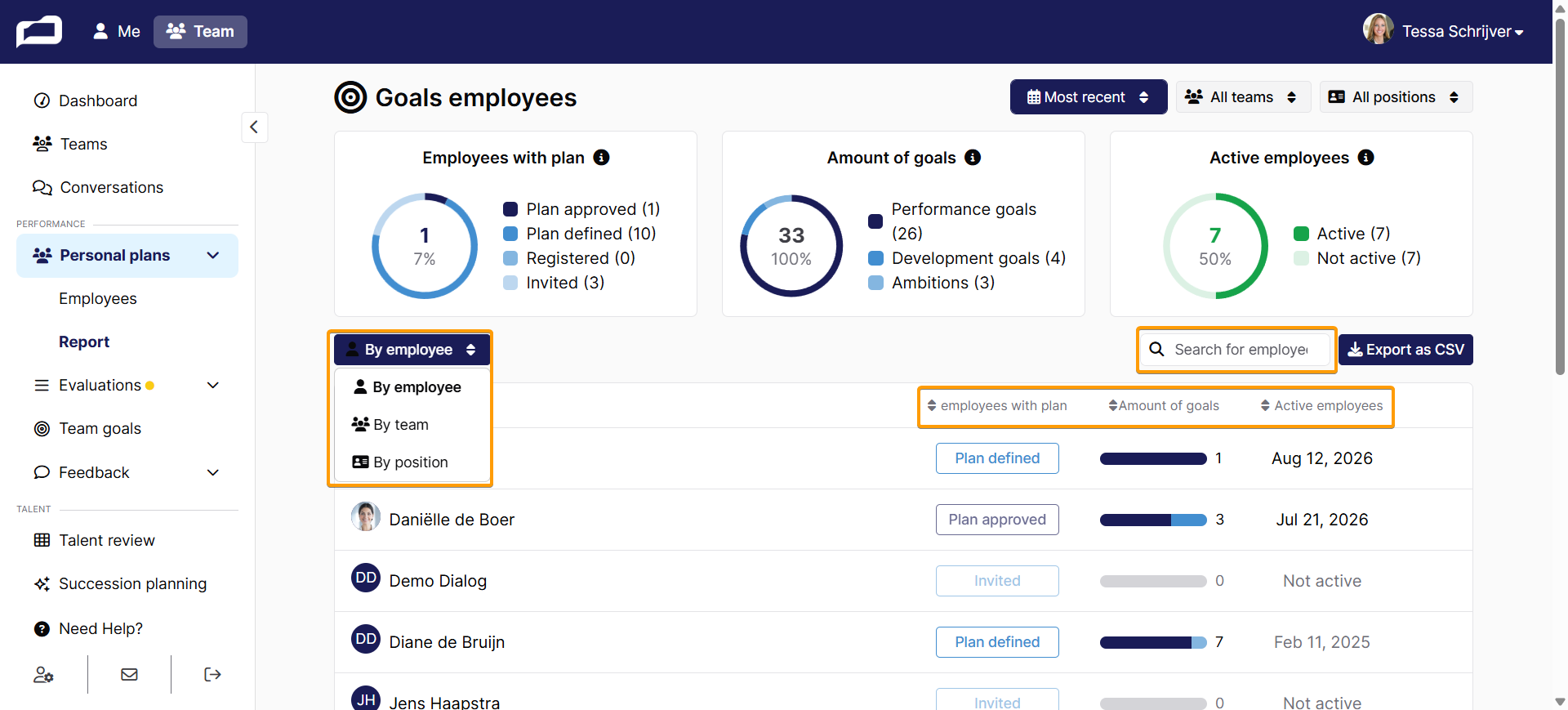Click Tessa Schrijver's profile avatar
1568x710 pixels.
coord(1378,29)
